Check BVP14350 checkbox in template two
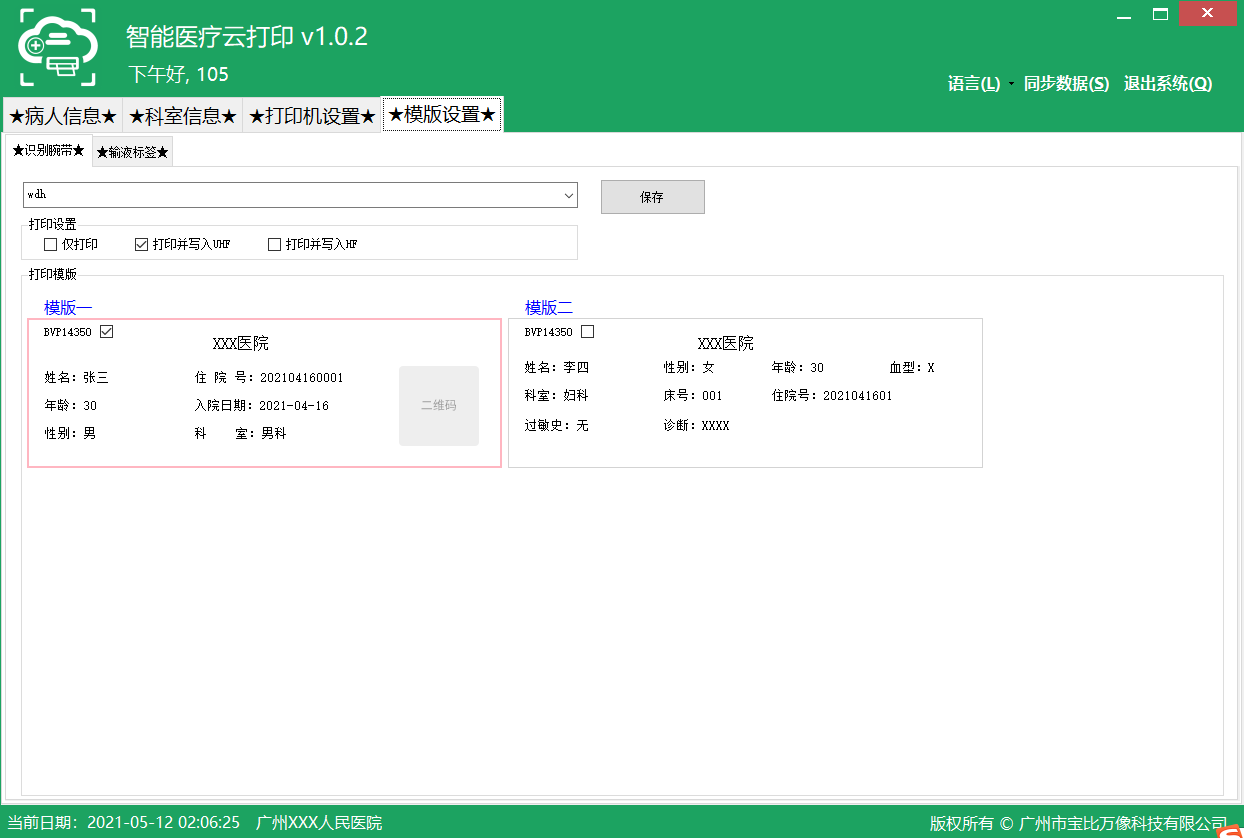The image size is (1244, 838). pyautogui.click(x=588, y=332)
